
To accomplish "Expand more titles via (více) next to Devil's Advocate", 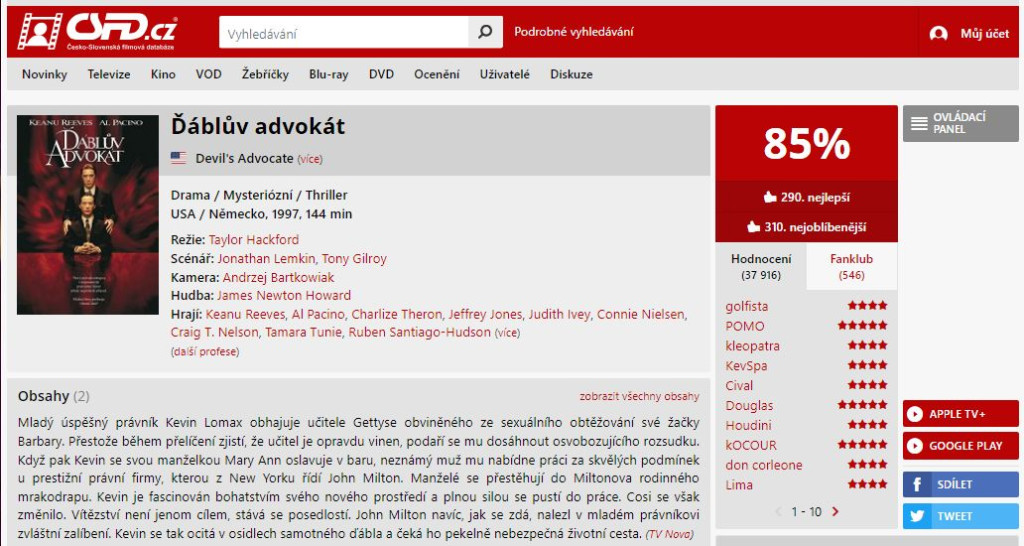I will coord(310,159).
